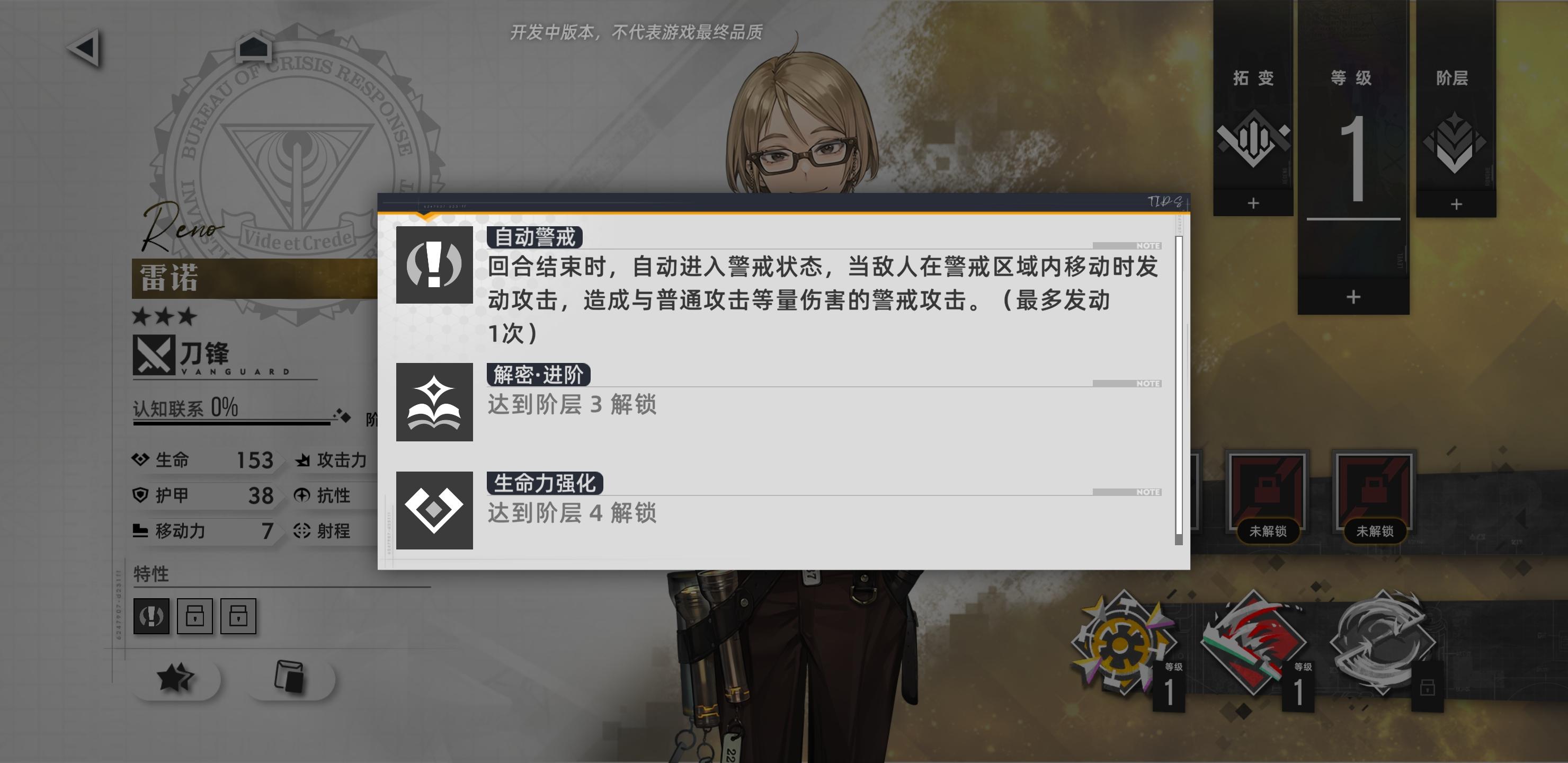
Task: Tap the second locked trait slot
Action: point(195,616)
